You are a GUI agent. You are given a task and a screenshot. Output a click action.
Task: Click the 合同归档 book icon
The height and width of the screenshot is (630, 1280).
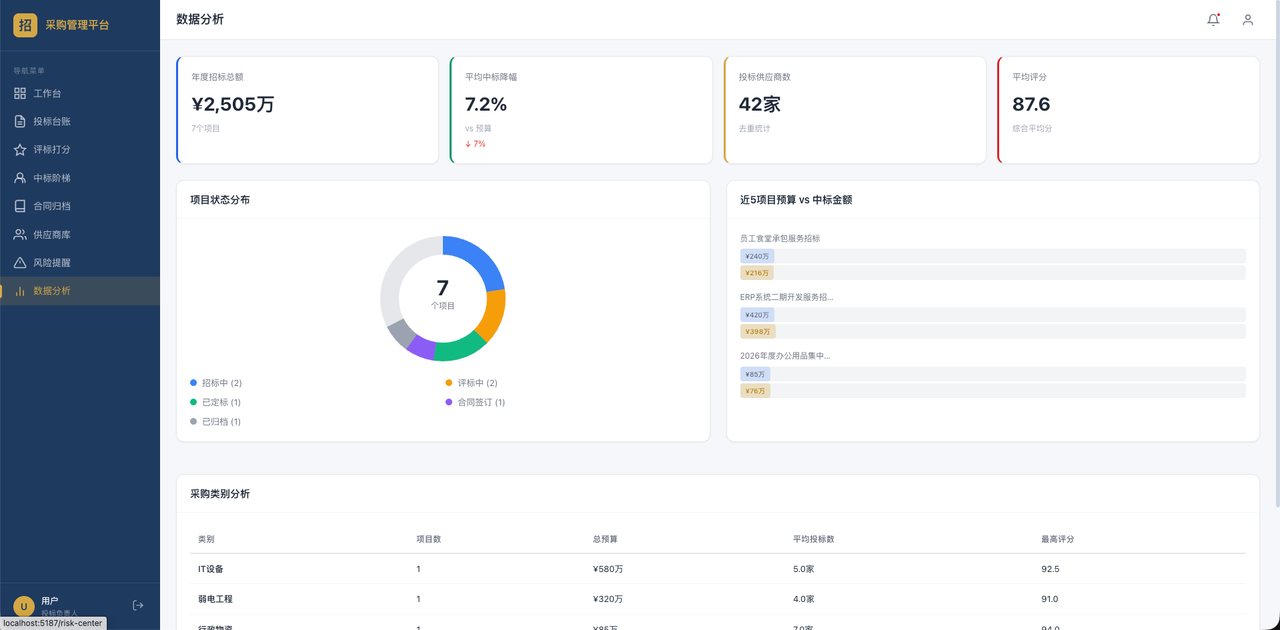point(20,206)
